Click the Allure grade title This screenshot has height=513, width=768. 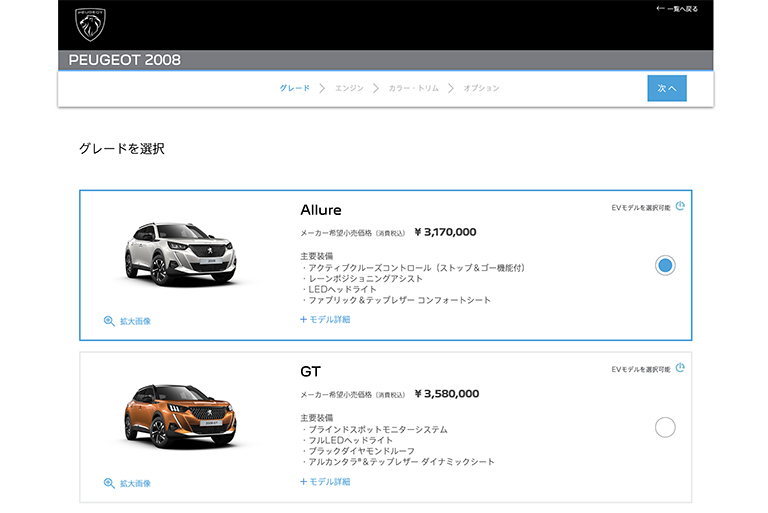click(321, 210)
